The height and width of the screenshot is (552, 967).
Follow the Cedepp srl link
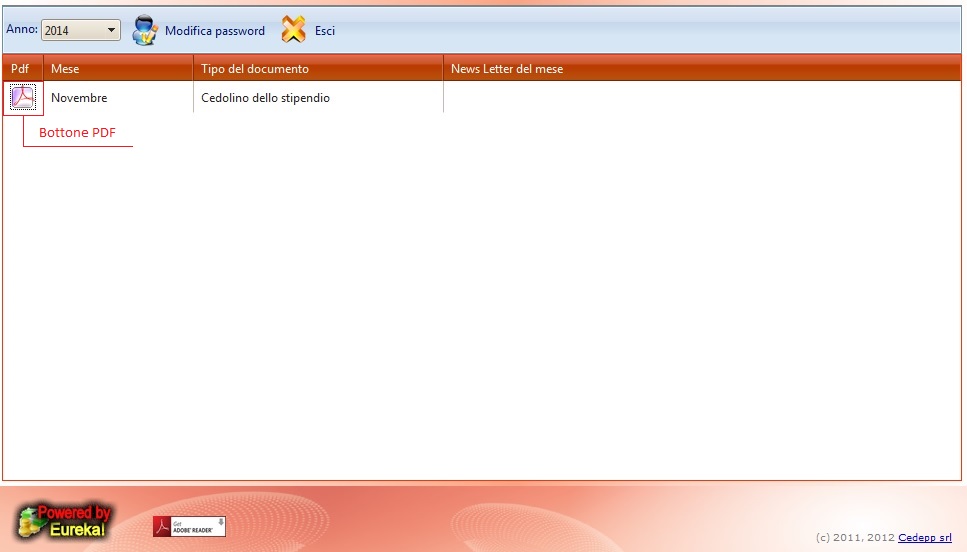pyautogui.click(x=924, y=538)
